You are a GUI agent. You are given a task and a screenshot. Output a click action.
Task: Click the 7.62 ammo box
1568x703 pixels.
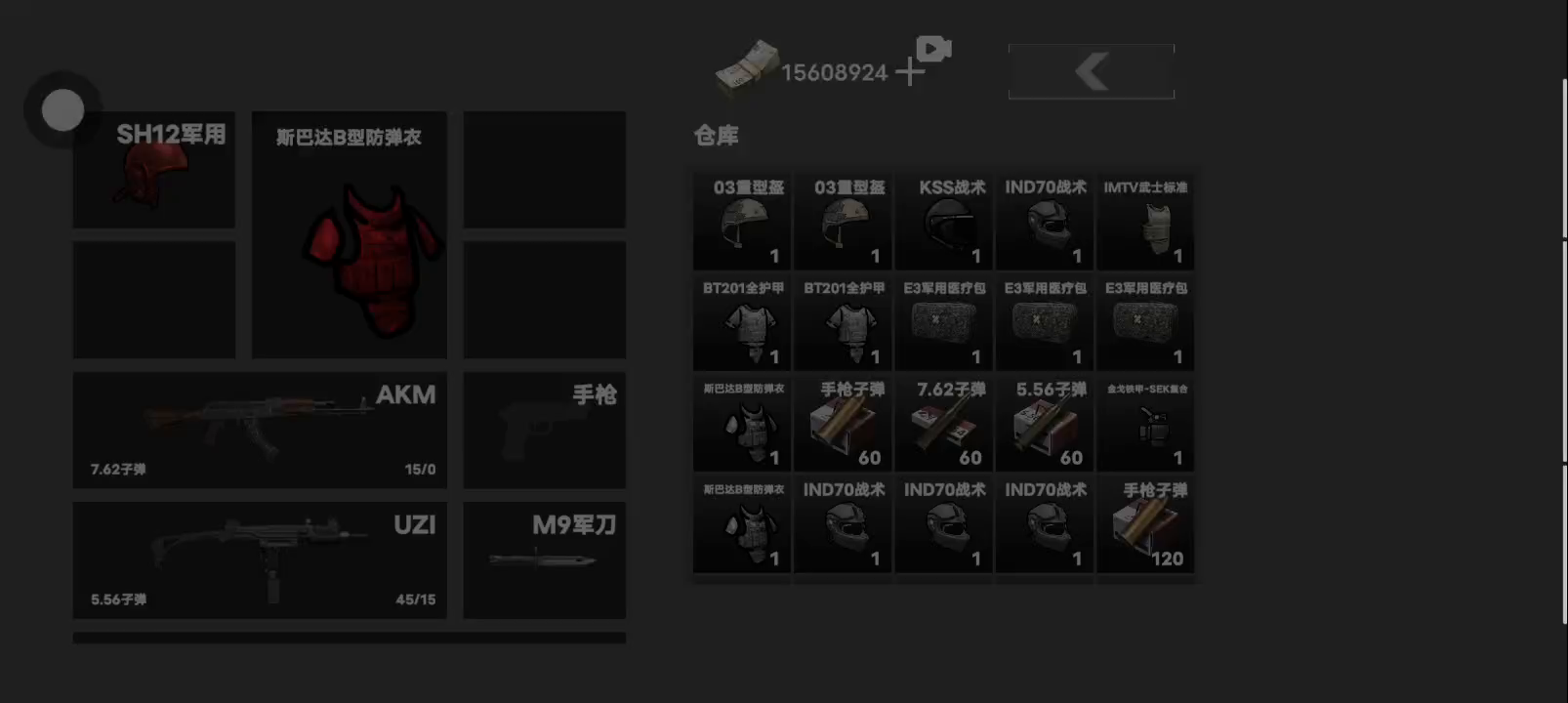coord(944,424)
